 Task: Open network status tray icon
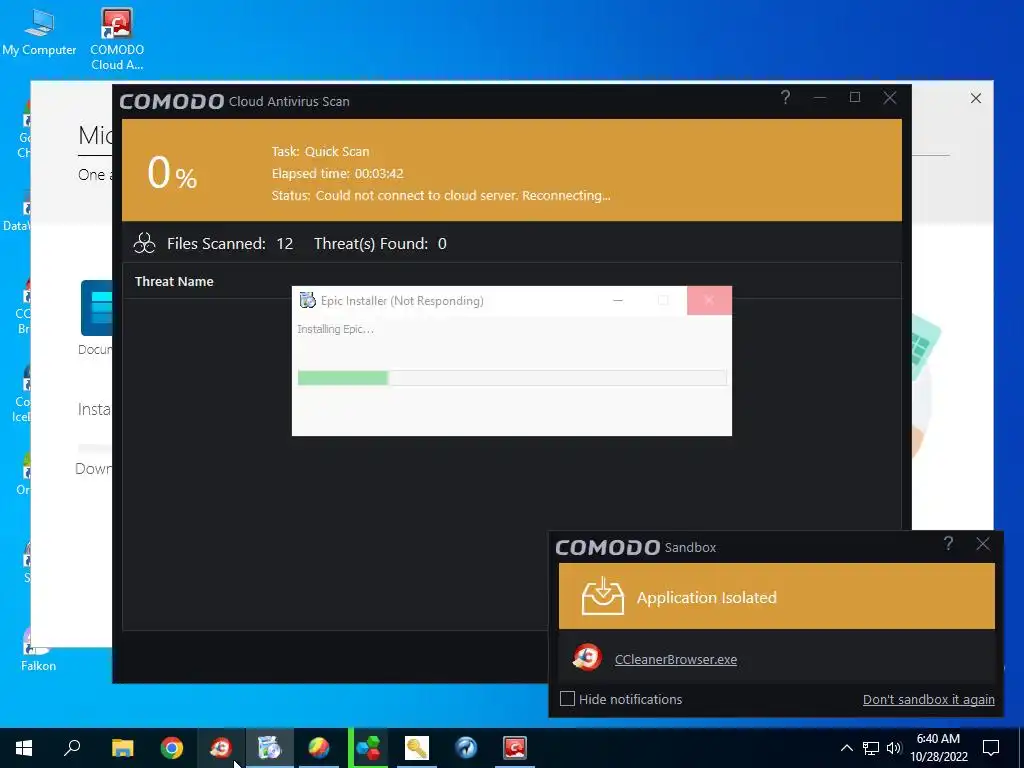(x=871, y=748)
